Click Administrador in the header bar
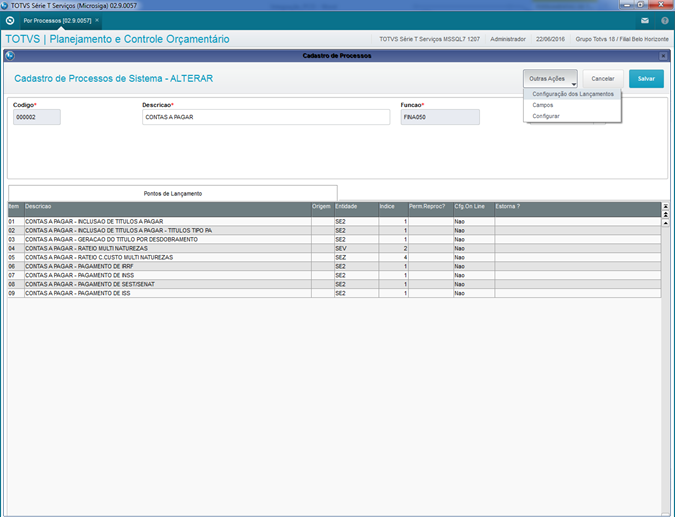Screen dimensions: 675x517 [508, 39]
